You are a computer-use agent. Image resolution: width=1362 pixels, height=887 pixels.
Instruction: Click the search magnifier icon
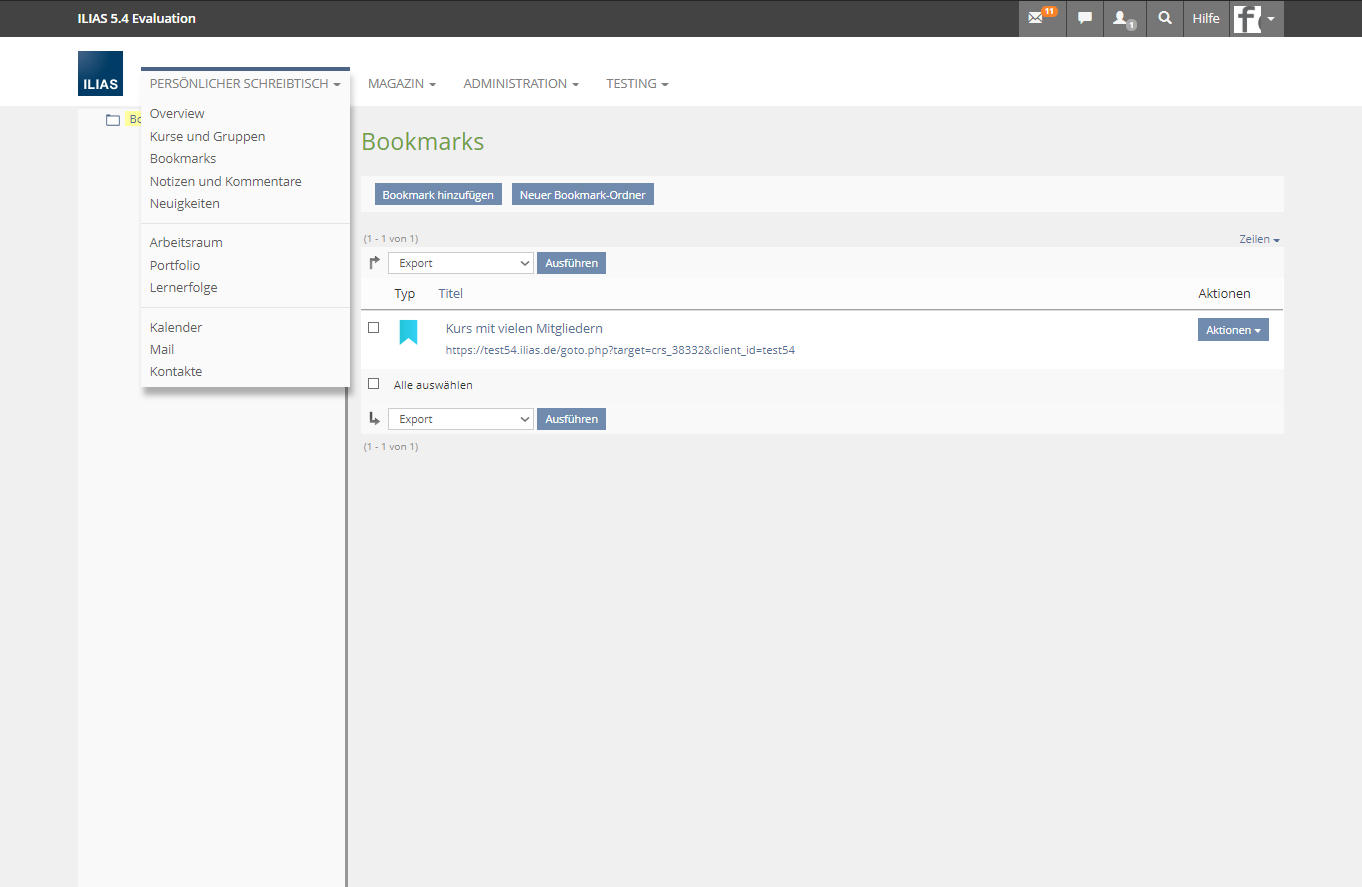coord(1164,18)
